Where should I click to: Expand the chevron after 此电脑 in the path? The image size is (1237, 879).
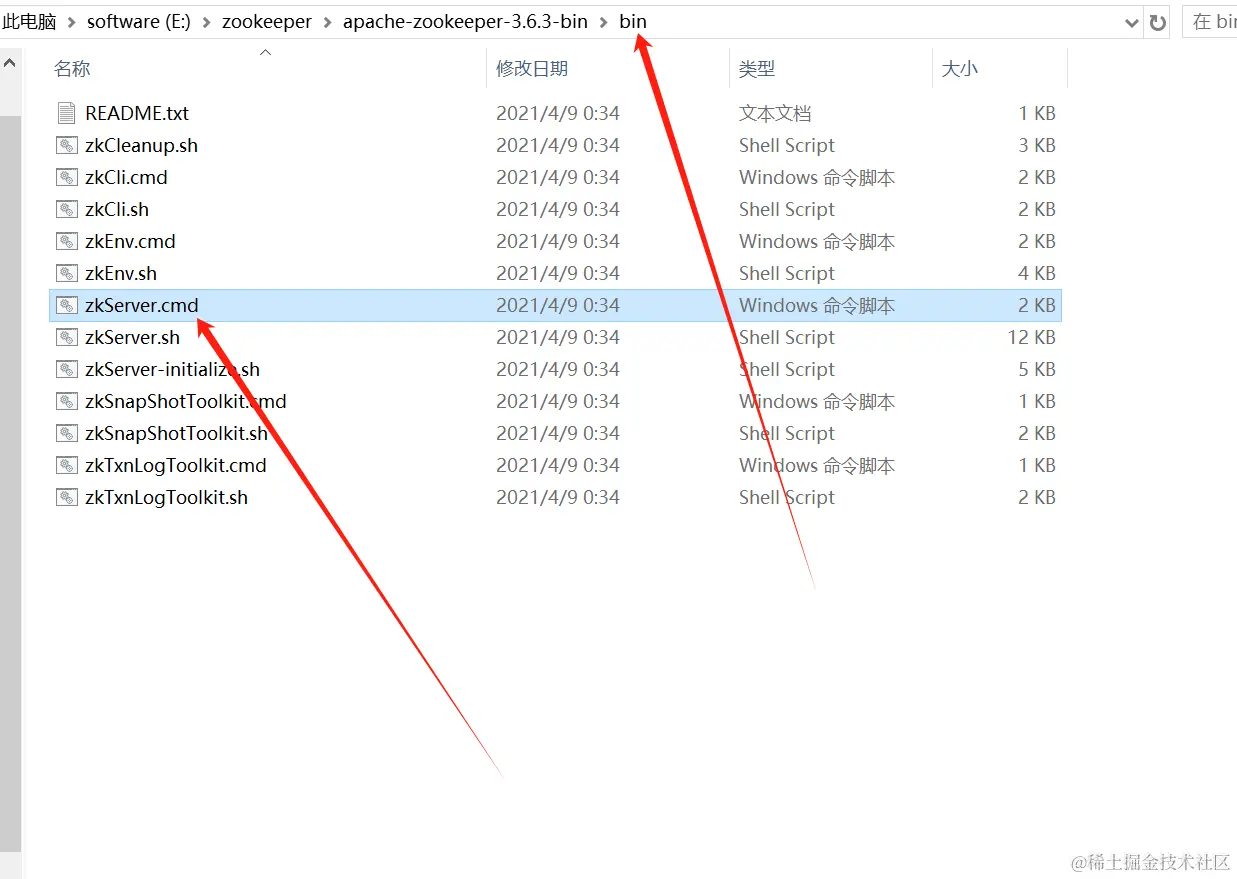click(71, 22)
